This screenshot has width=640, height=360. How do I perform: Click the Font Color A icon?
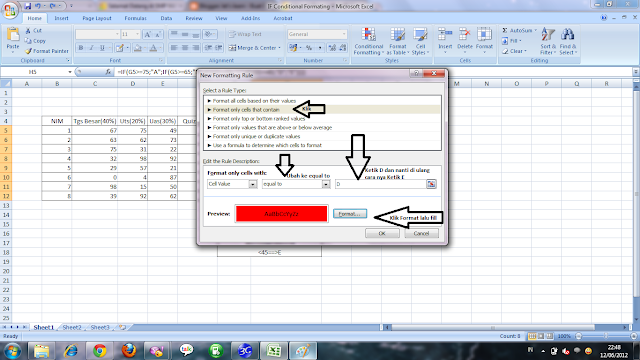[x=153, y=48]
